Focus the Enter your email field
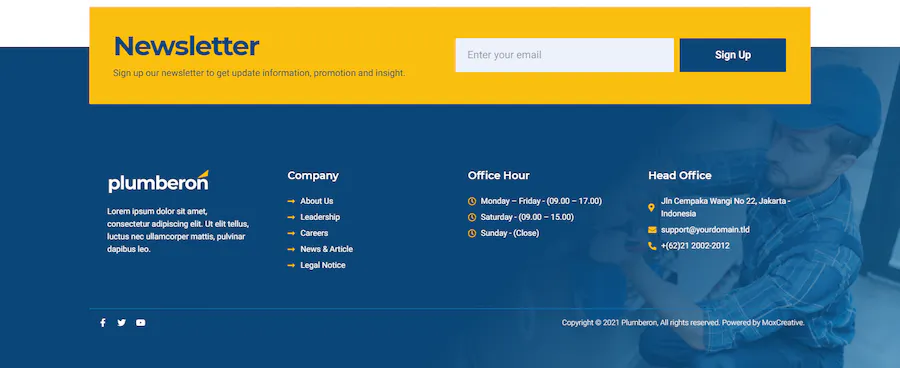 pyautogui.click(x=564, y=55)
